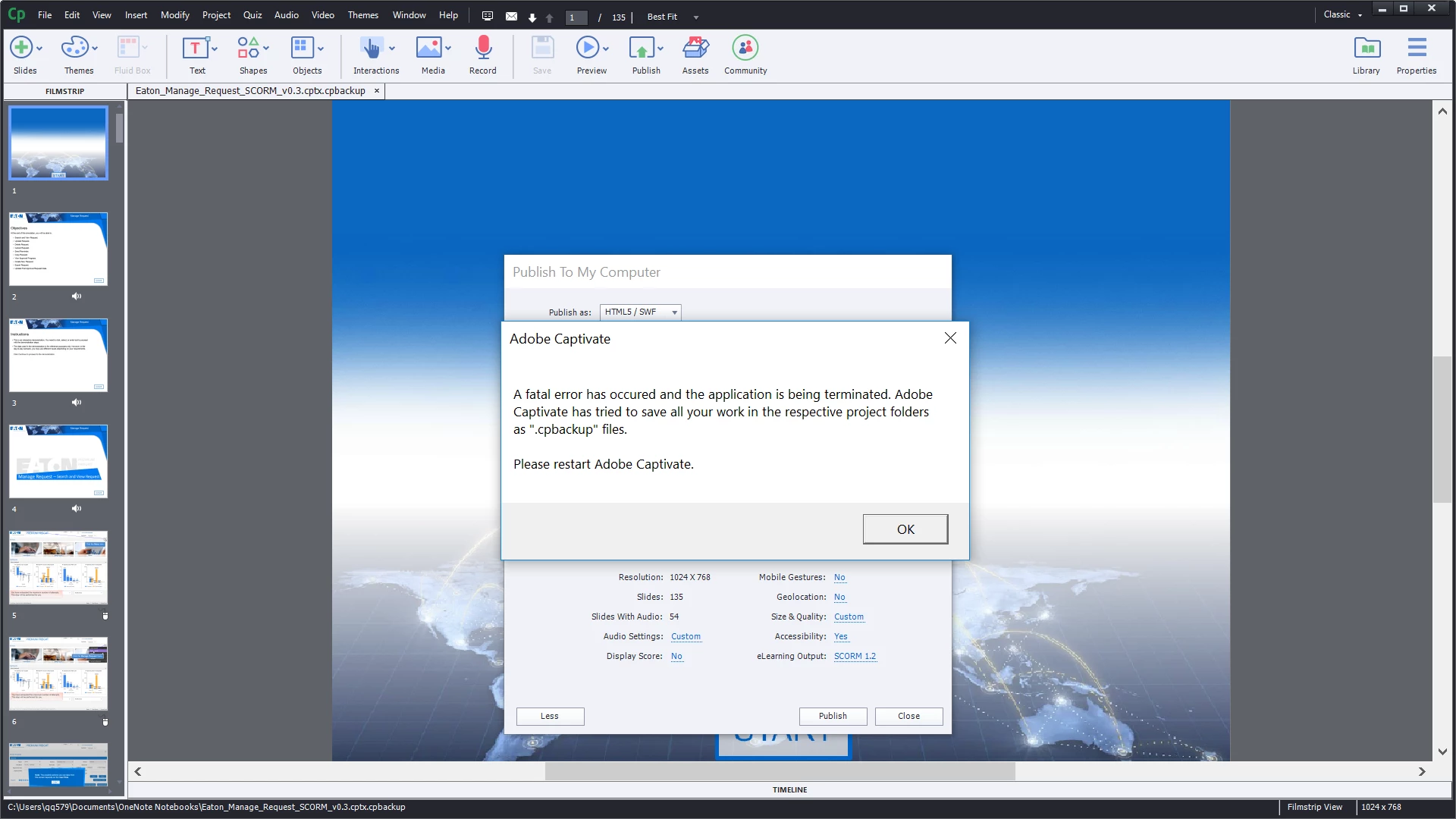Click the Audio Settings Custom link
This screenshot has height=819, width=1456.
[x=686, y=636]
